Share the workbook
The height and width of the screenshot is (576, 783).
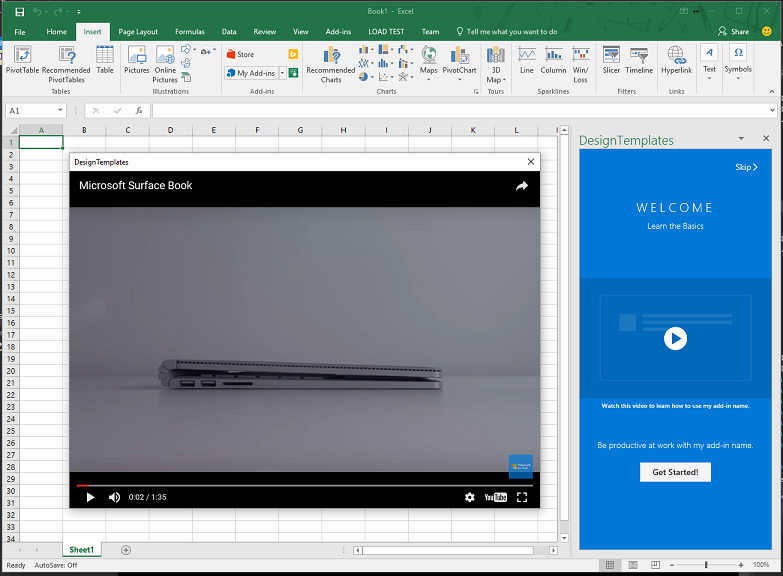tap(734, 31)
